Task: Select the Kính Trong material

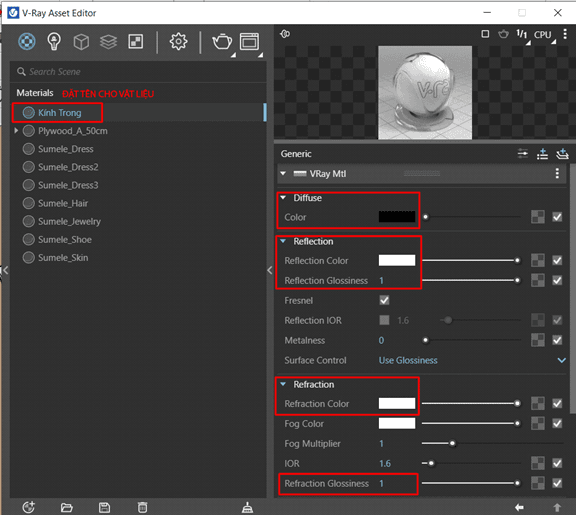Action: (138, 112)
